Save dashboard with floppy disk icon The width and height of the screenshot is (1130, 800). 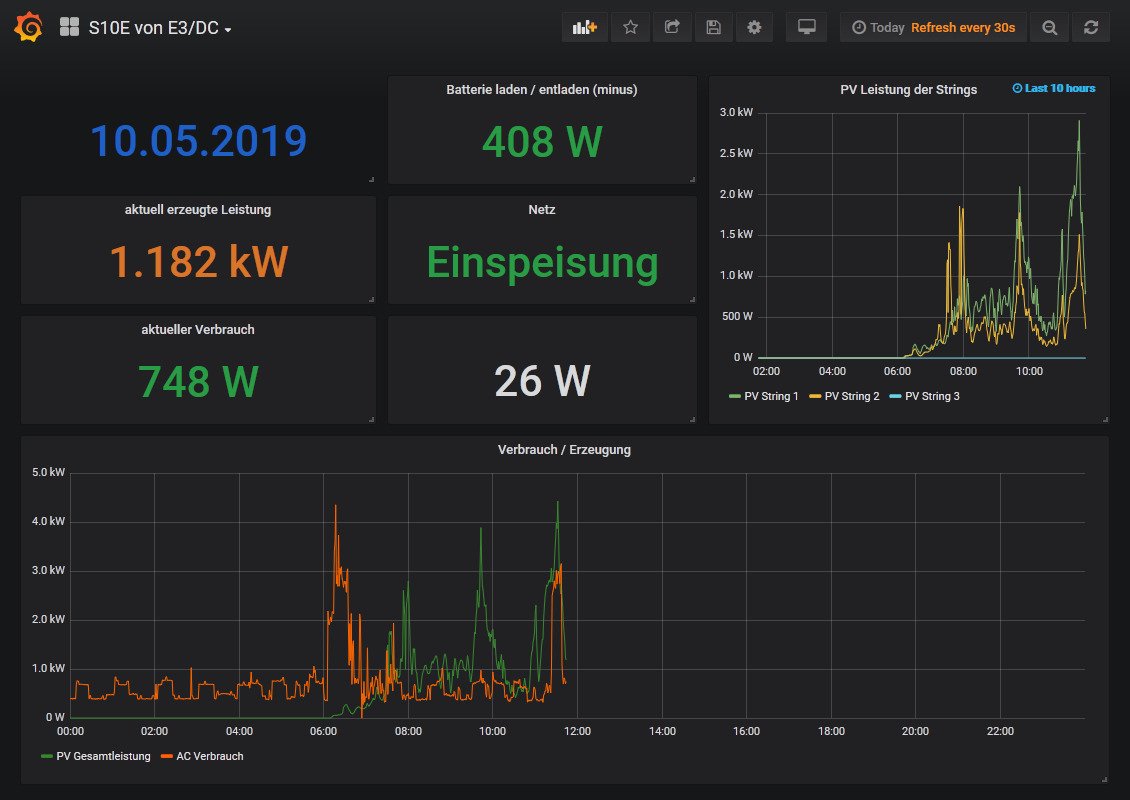click(713, 28)
